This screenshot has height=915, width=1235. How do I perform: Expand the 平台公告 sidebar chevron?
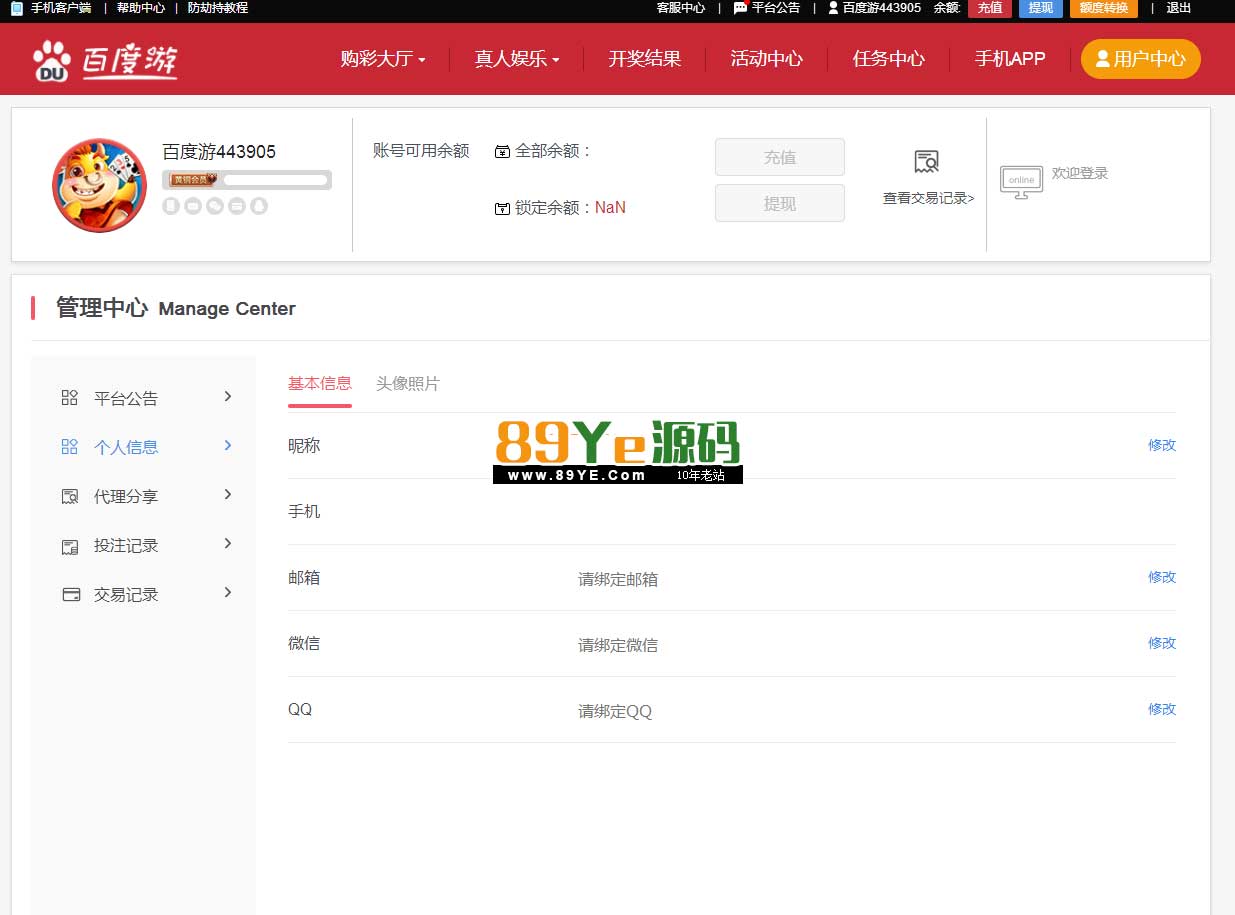click(x=228, y=396)
